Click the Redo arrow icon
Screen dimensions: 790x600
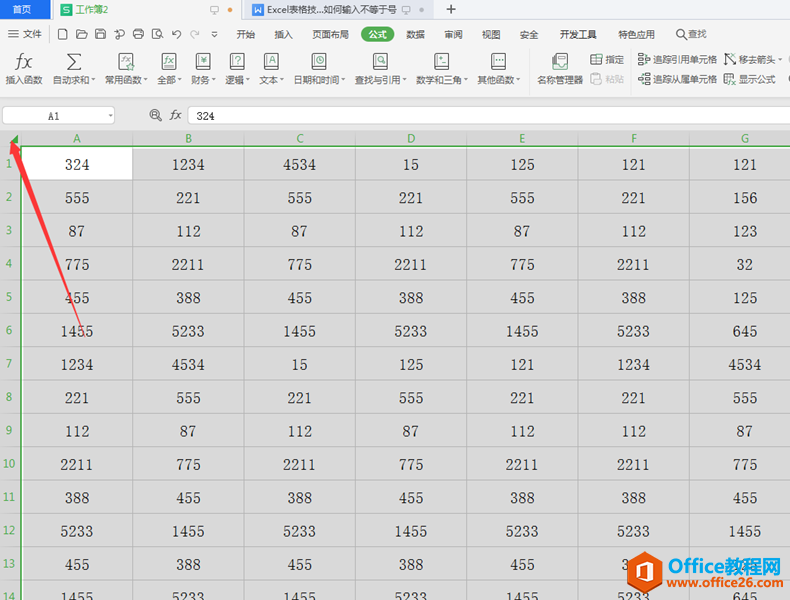194,34
